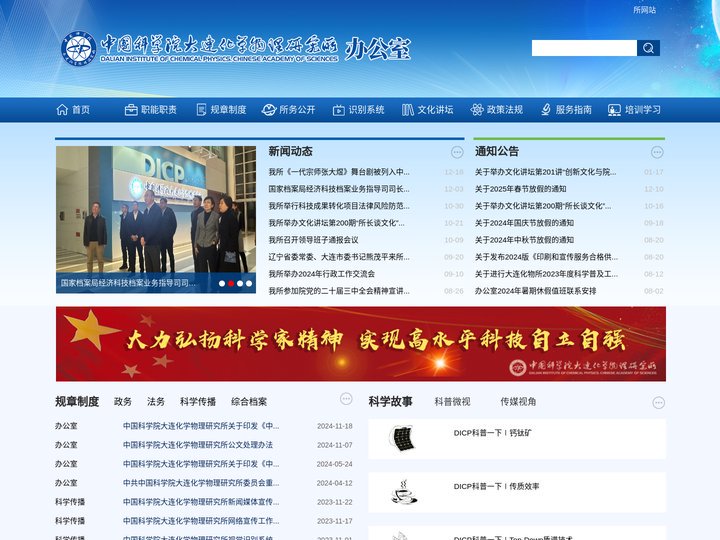Go to 首页 home menu item
The image size is (720, 540).
coord(81,110)
